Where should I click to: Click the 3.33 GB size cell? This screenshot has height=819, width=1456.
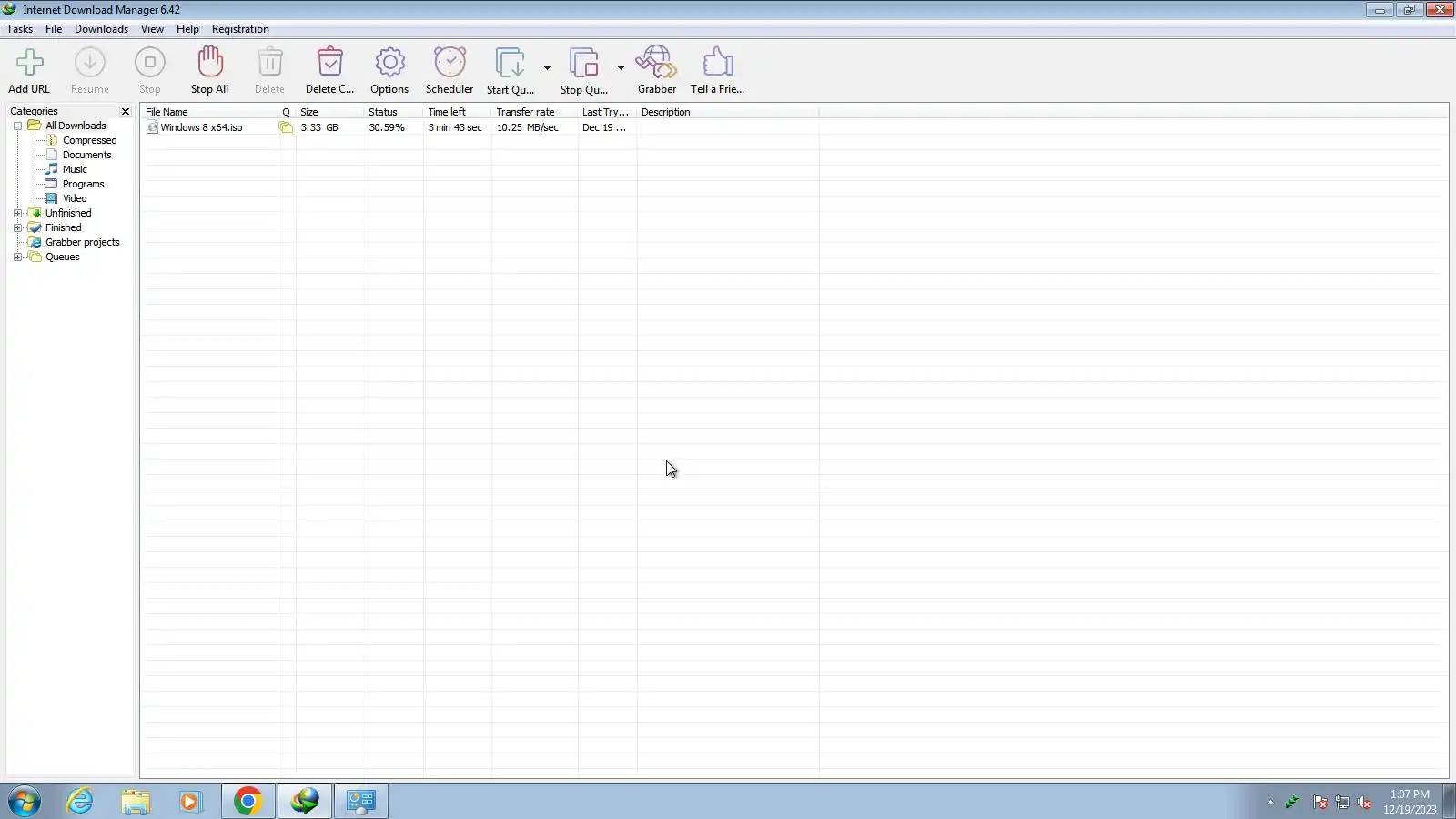pyautogui.click(x=319, y=127)
